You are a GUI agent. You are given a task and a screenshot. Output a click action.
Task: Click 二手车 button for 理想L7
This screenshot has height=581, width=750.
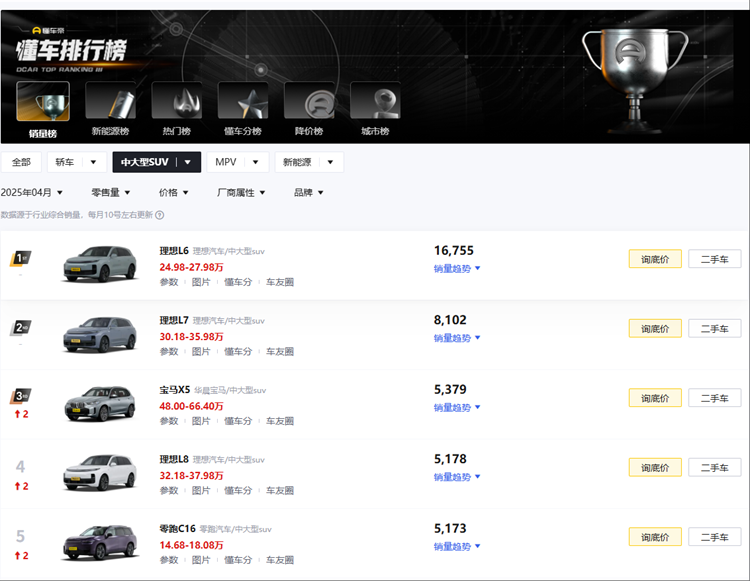click(x=715, y=329)
